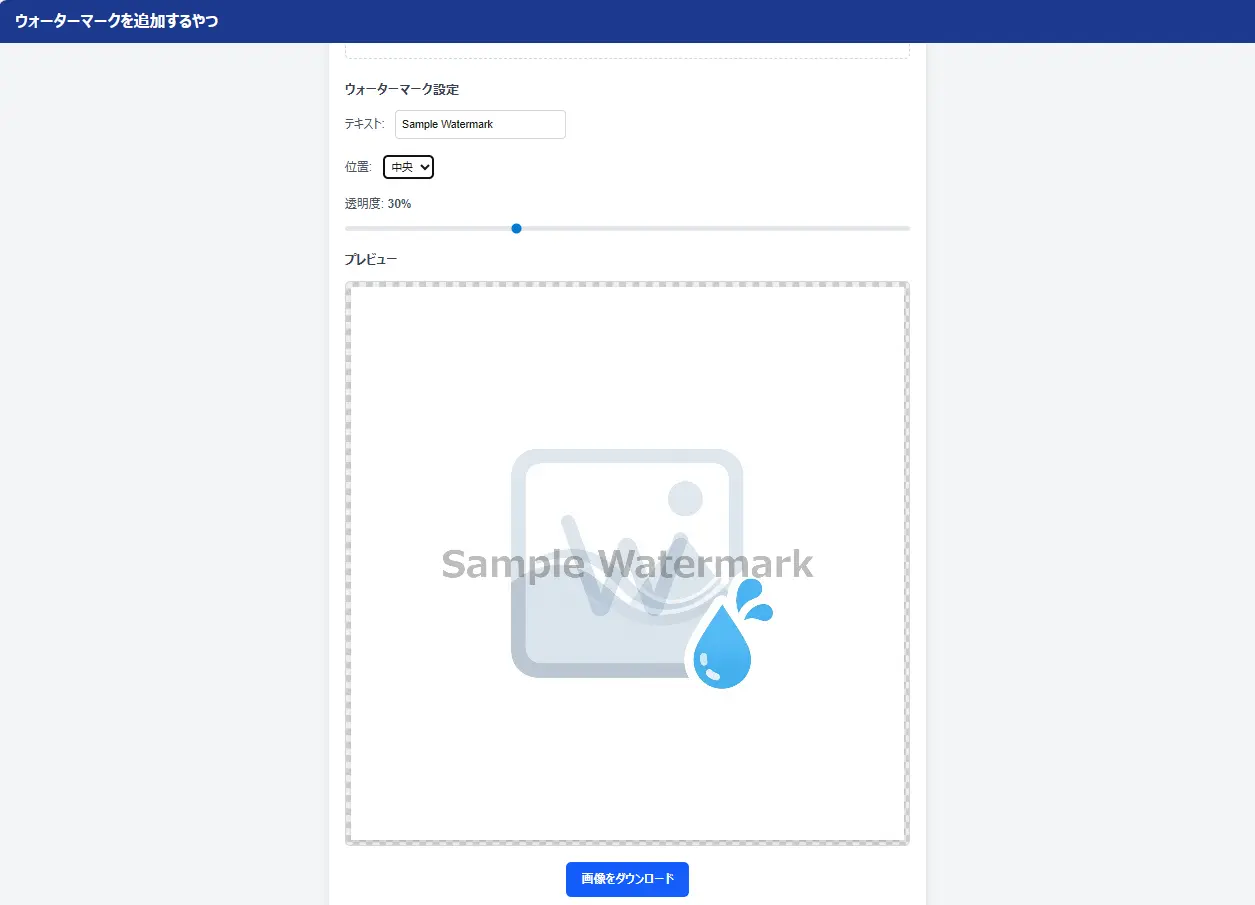Screen dimensions: 1255x905
Task: Click the ウォーターマーク設定 section heading
Action: (x=401, y=89)
